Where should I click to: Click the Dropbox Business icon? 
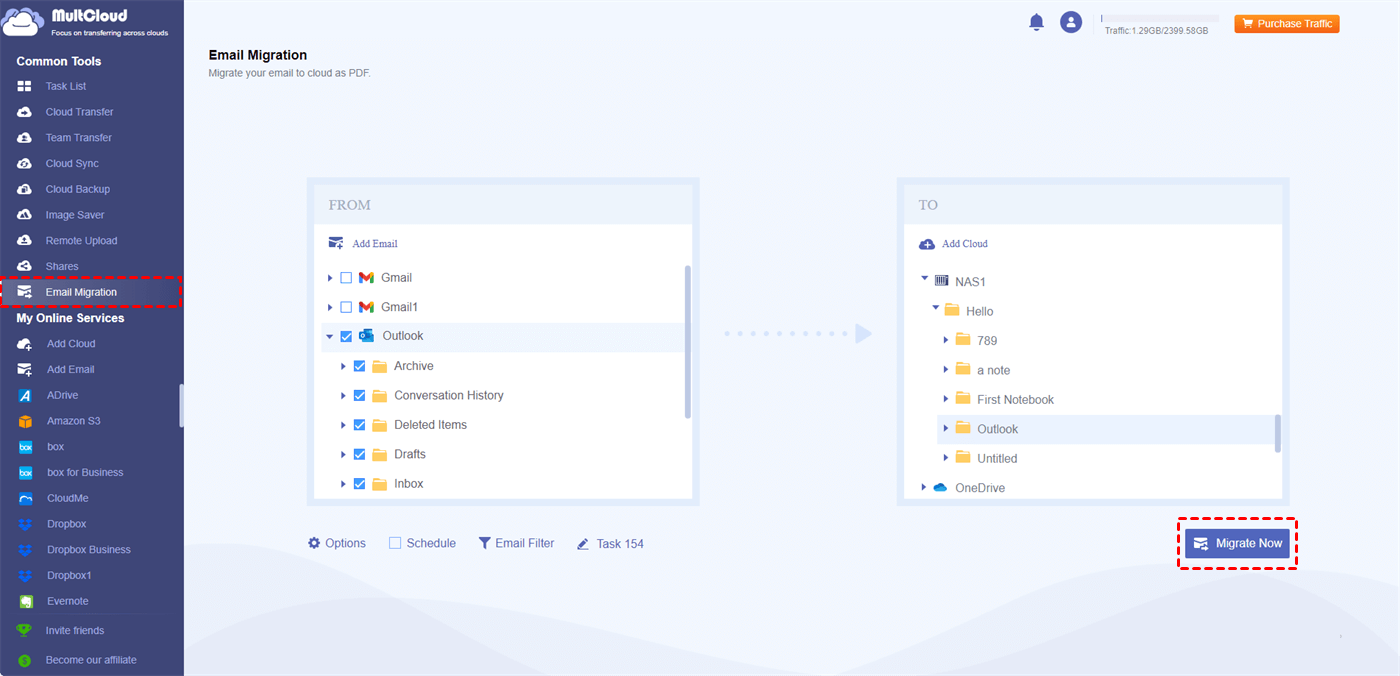coord(25,550)
